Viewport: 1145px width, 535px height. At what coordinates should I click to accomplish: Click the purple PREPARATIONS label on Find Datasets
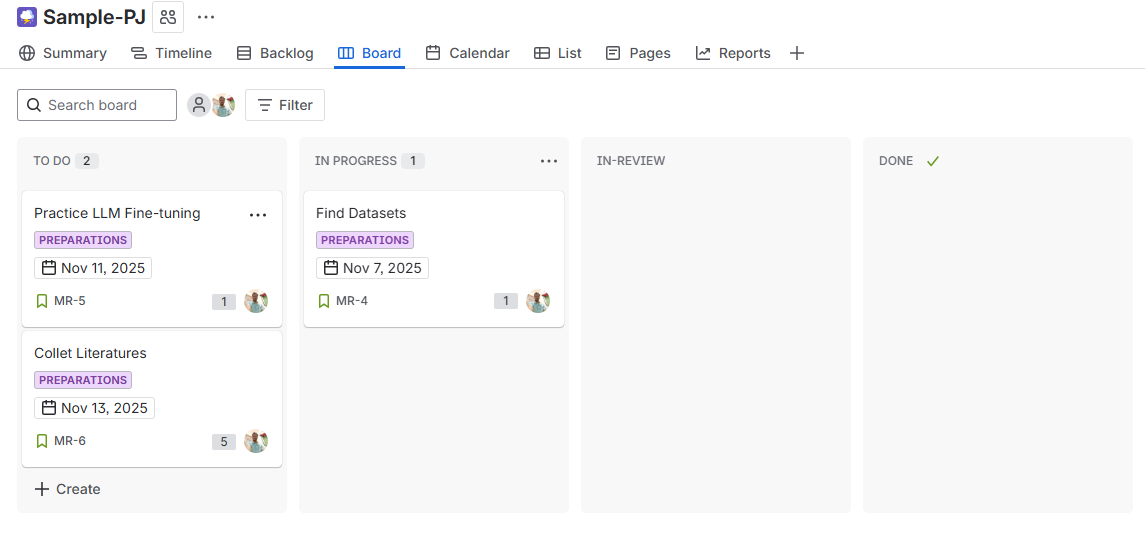tap(365, 240)
